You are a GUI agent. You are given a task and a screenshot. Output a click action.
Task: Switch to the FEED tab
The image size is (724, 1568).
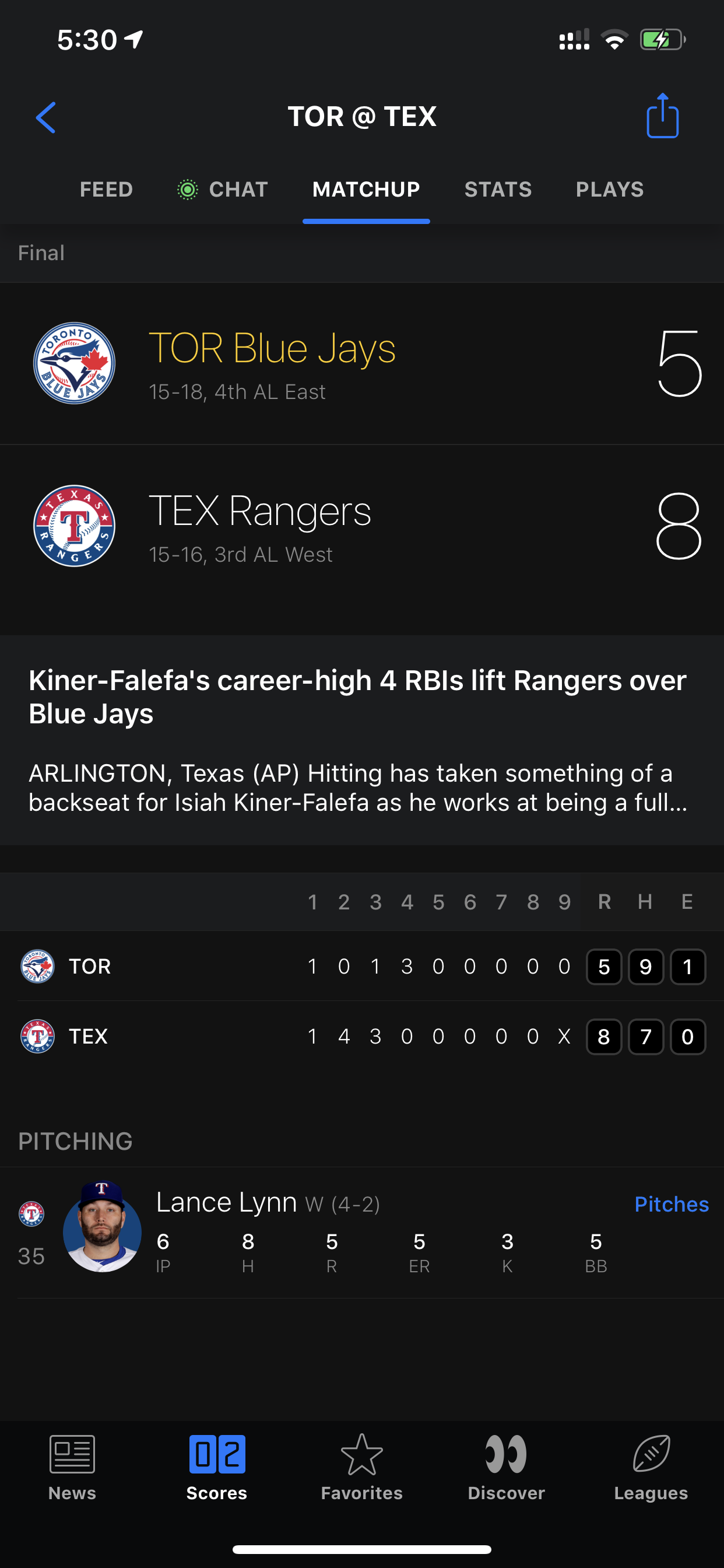[x=107, y=190]
